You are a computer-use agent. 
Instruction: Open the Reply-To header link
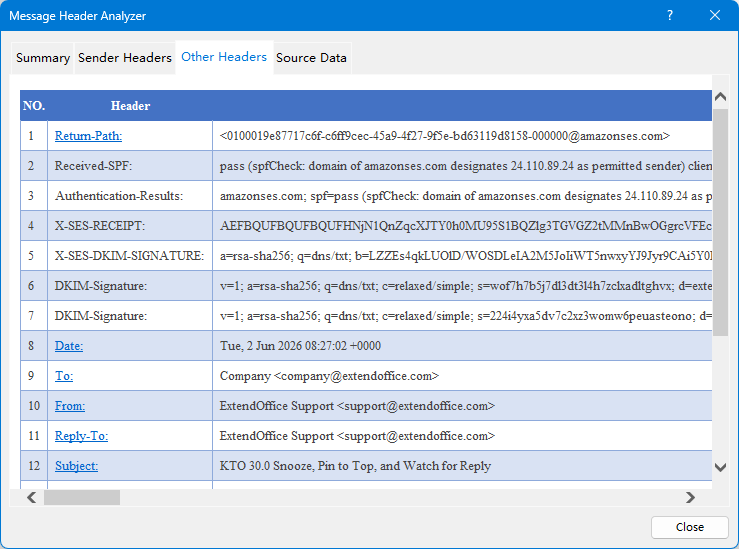[x=81, y=436]
